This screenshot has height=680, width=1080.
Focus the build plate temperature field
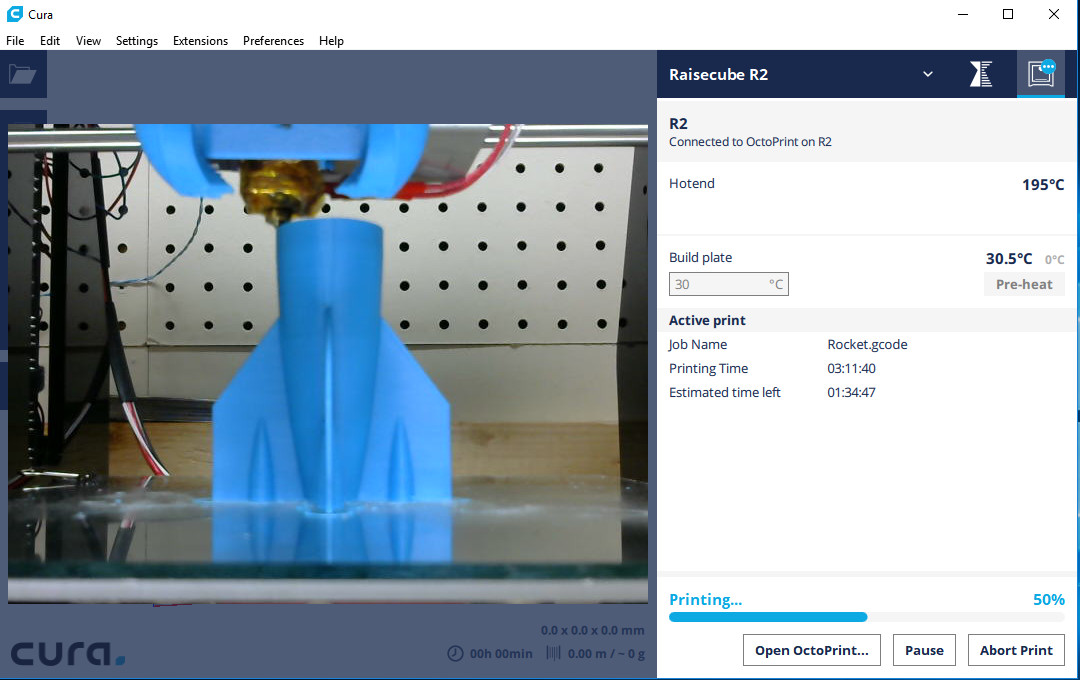(729, 284)
